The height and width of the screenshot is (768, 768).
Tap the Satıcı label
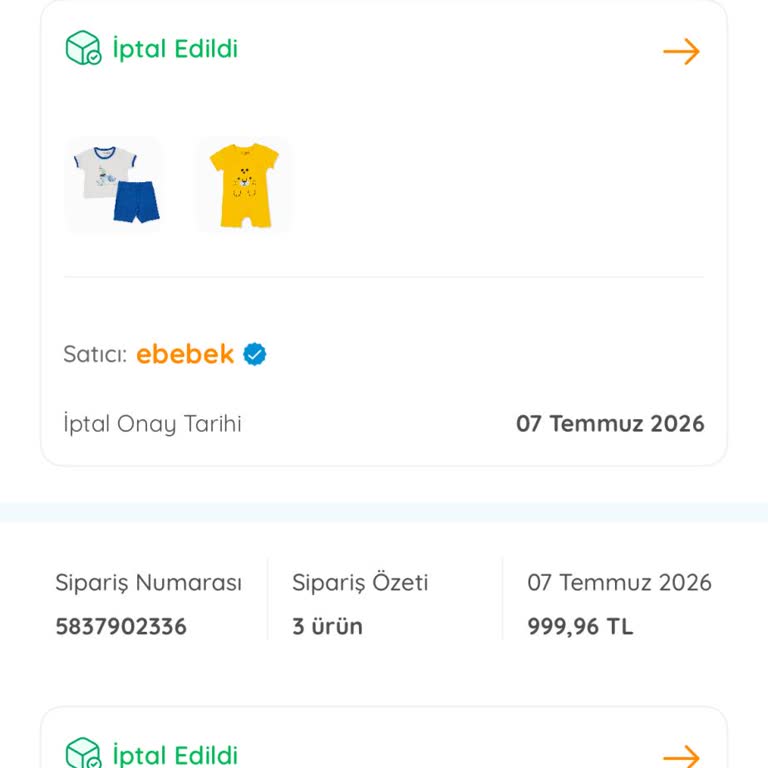[95, 354]
